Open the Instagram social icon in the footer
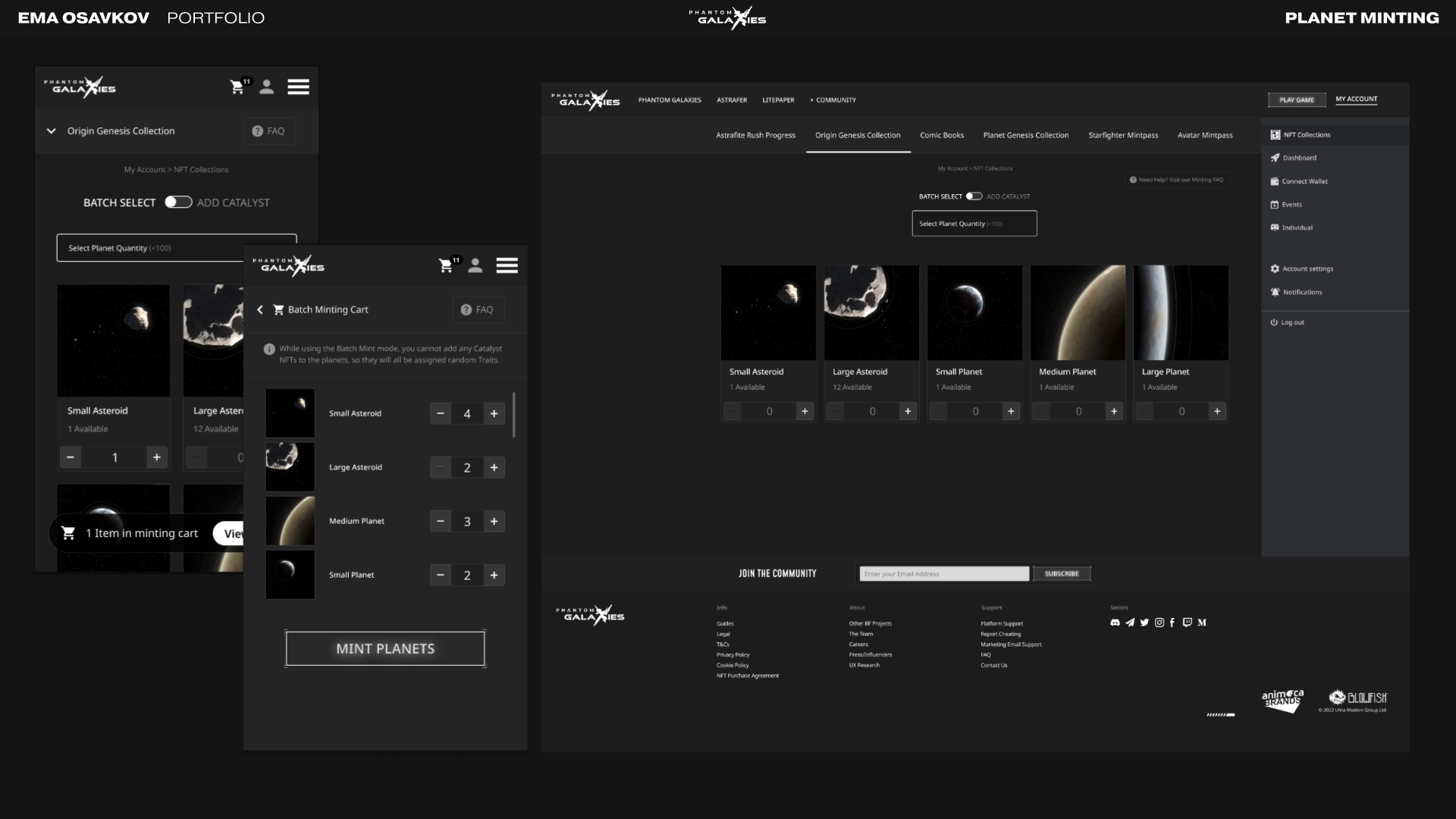Image resolution: width=1456 pixels, height=819 pixels. 1159,623
